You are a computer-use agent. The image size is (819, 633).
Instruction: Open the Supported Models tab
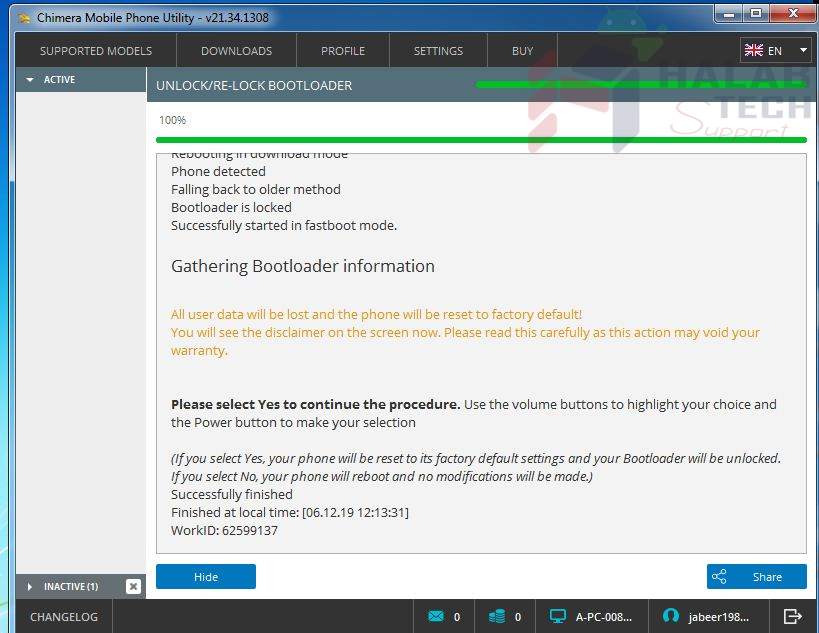96,51
